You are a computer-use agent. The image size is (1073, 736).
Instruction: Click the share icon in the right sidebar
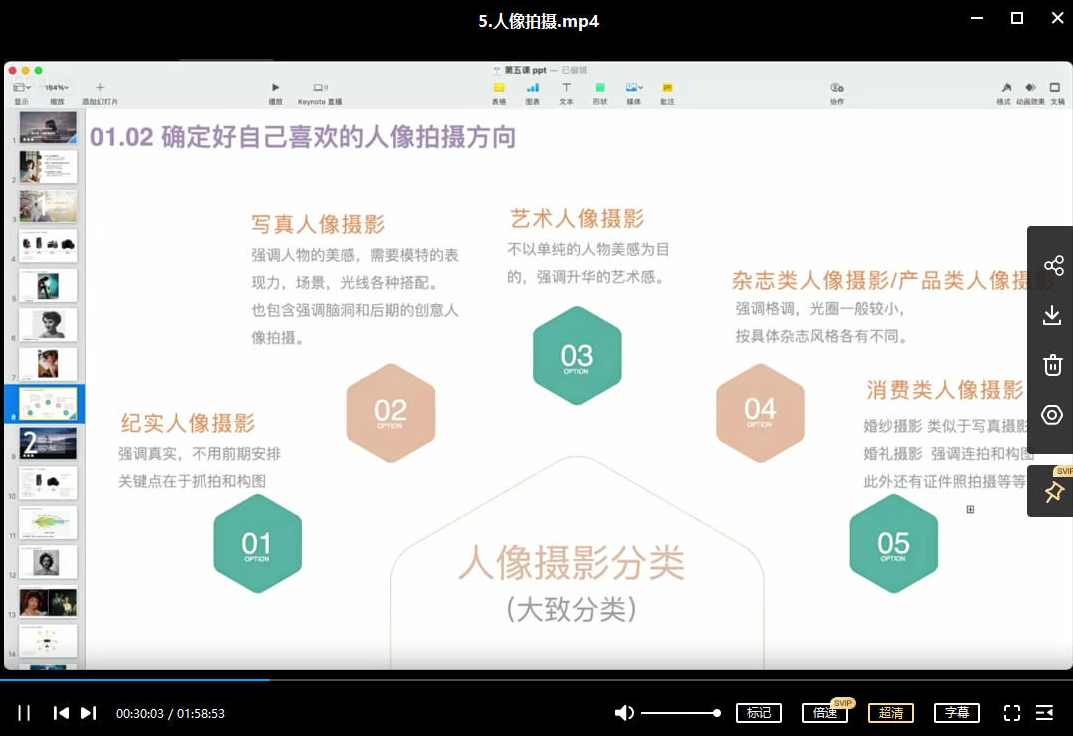tap(1052, 265)
